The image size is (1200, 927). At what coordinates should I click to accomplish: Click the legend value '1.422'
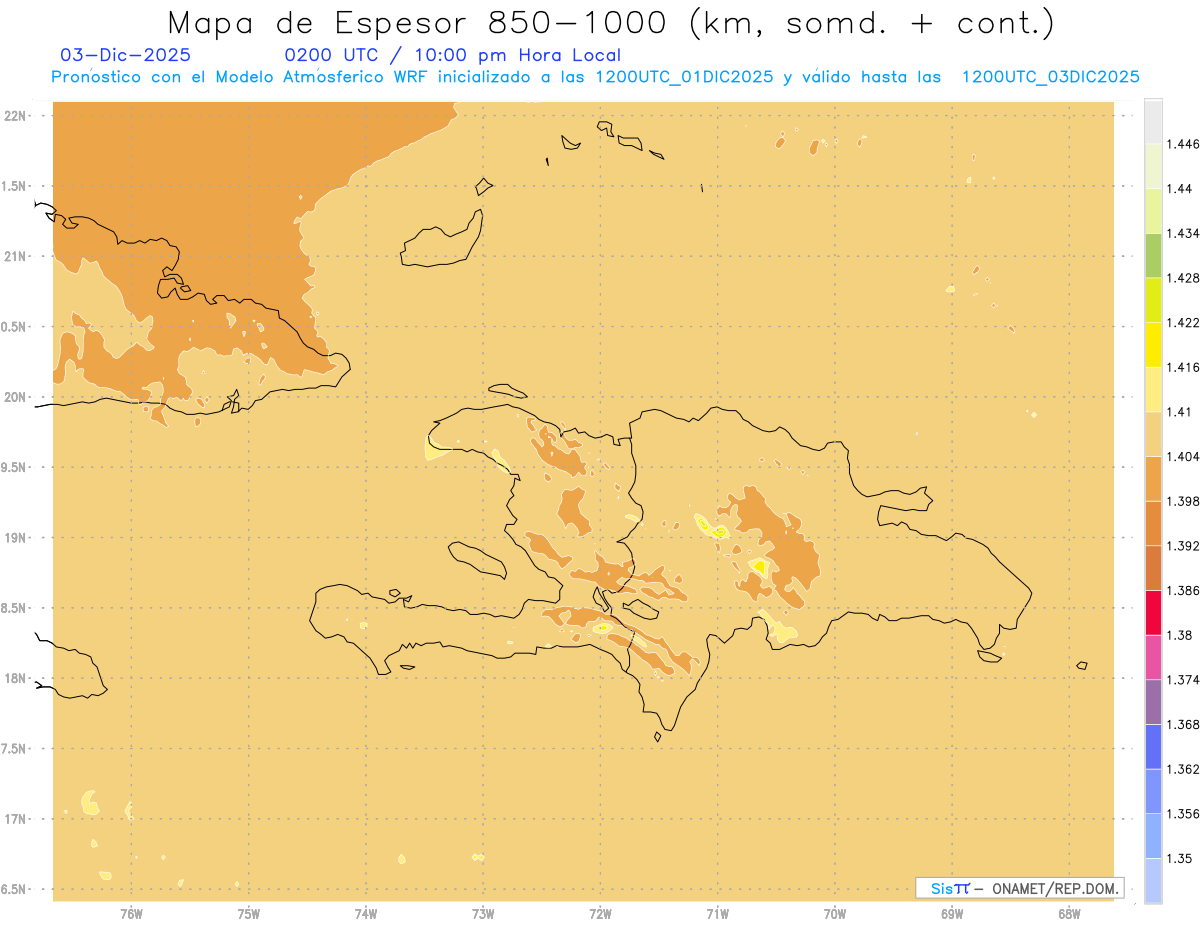coord(1183,322)
